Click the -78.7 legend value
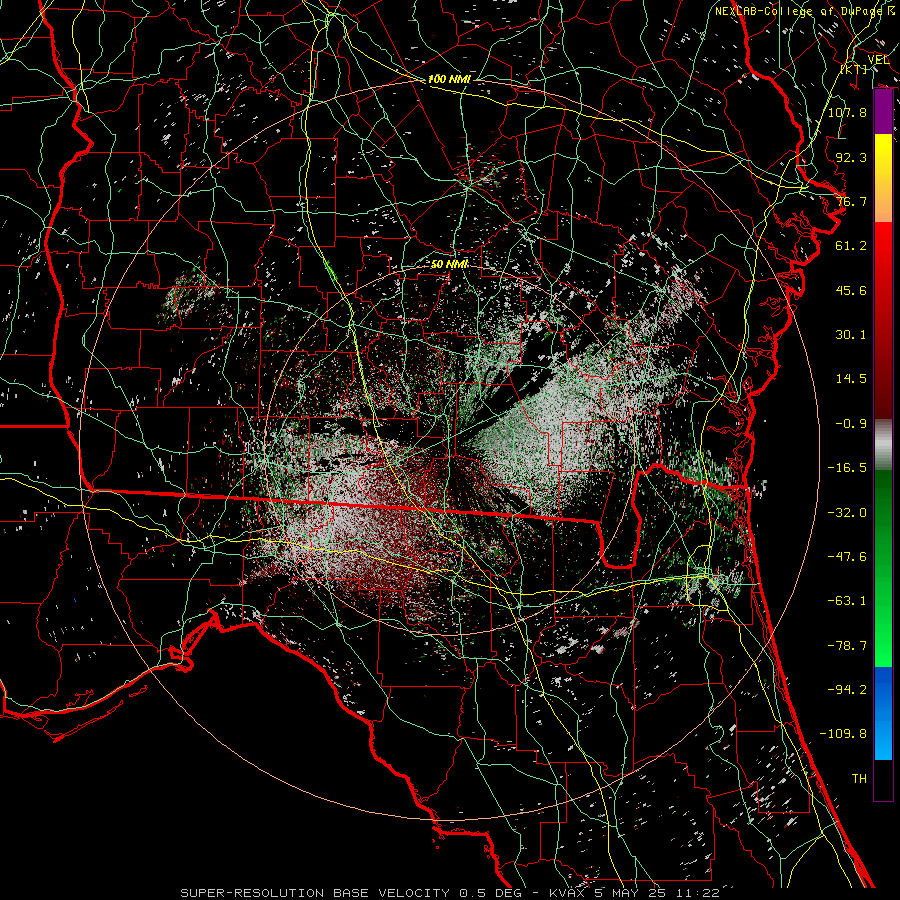This screenshot has width=900, height=900. point(847,646)
